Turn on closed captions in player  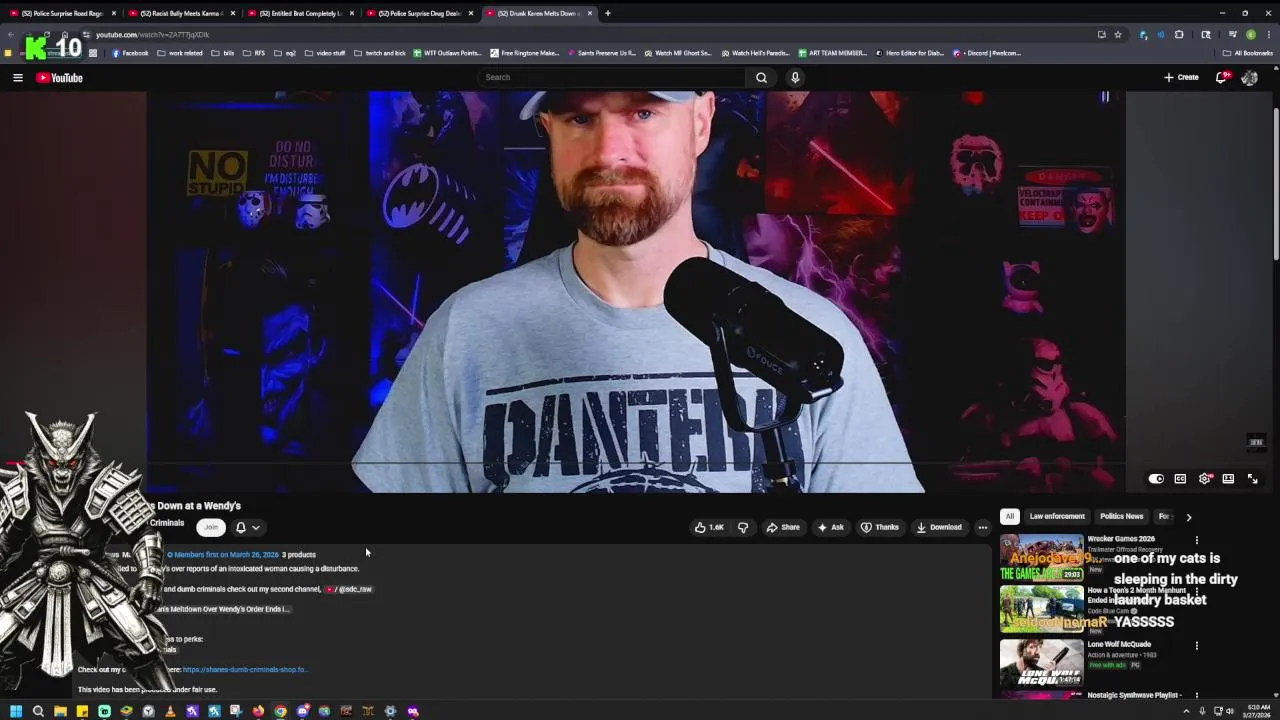(x=1180, y=479)
